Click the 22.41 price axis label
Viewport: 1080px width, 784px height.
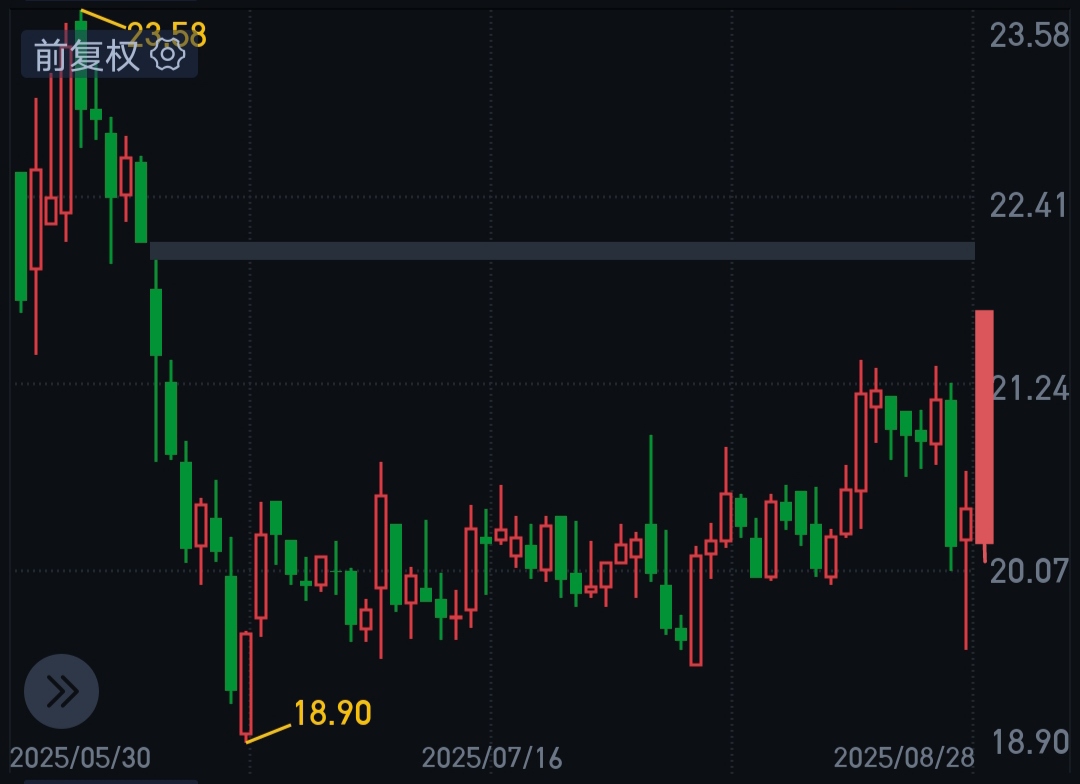click(x=1029, y=205)
